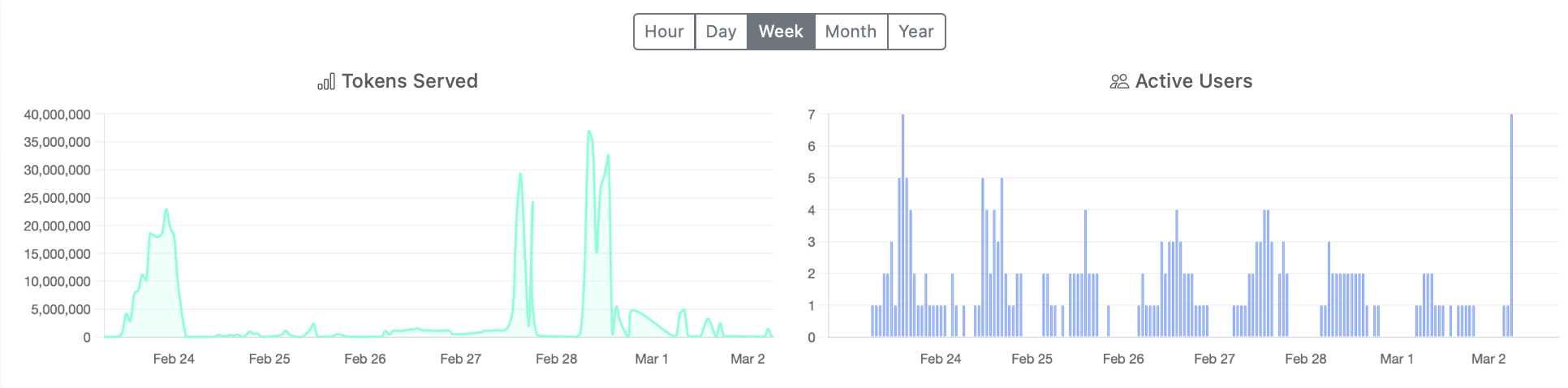
Task: Click Feb 25 label on Tokens Served chart
Action: pyautogui.click(x=269, y=359)
